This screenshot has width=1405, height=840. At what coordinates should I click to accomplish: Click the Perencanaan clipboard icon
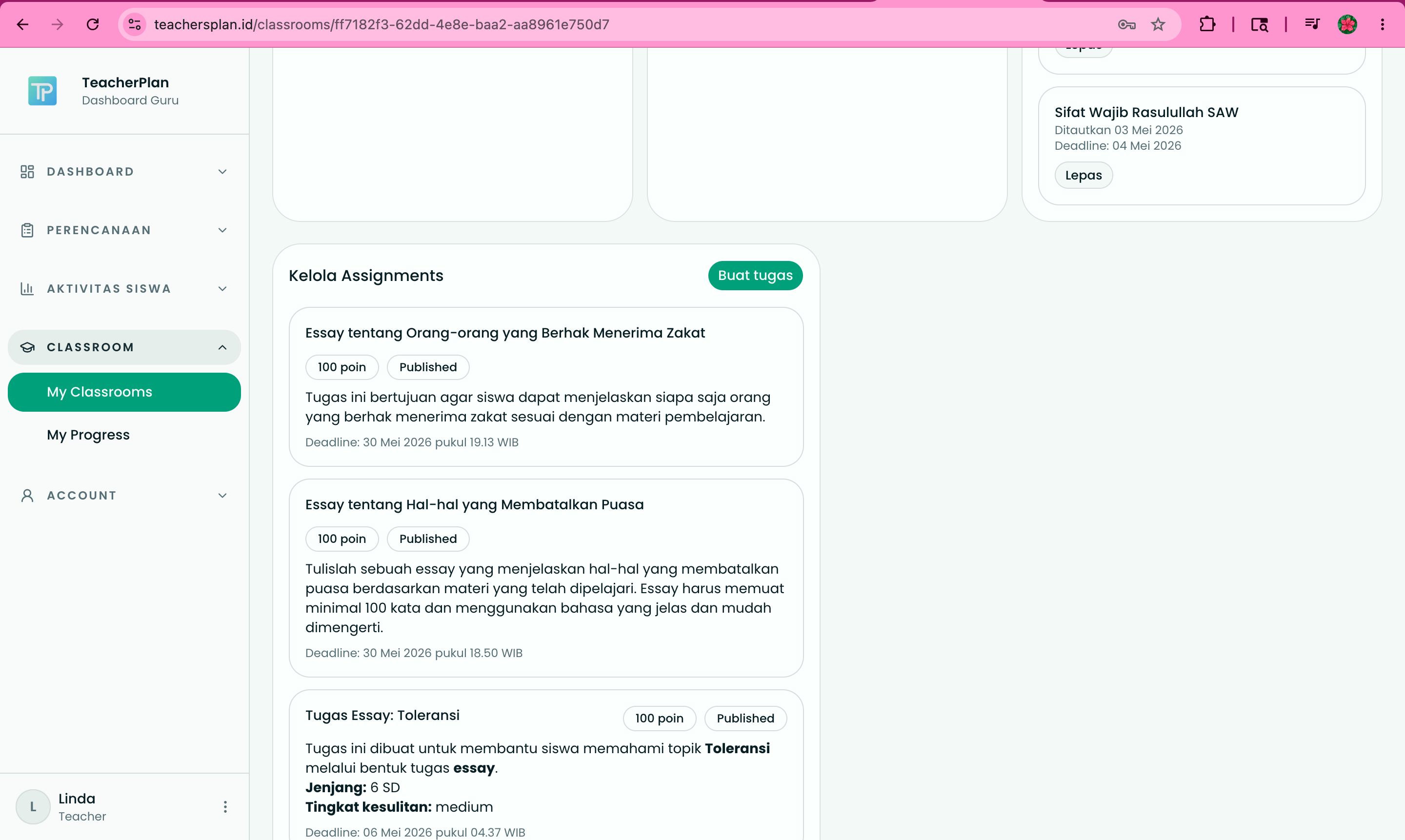point(27,230)
